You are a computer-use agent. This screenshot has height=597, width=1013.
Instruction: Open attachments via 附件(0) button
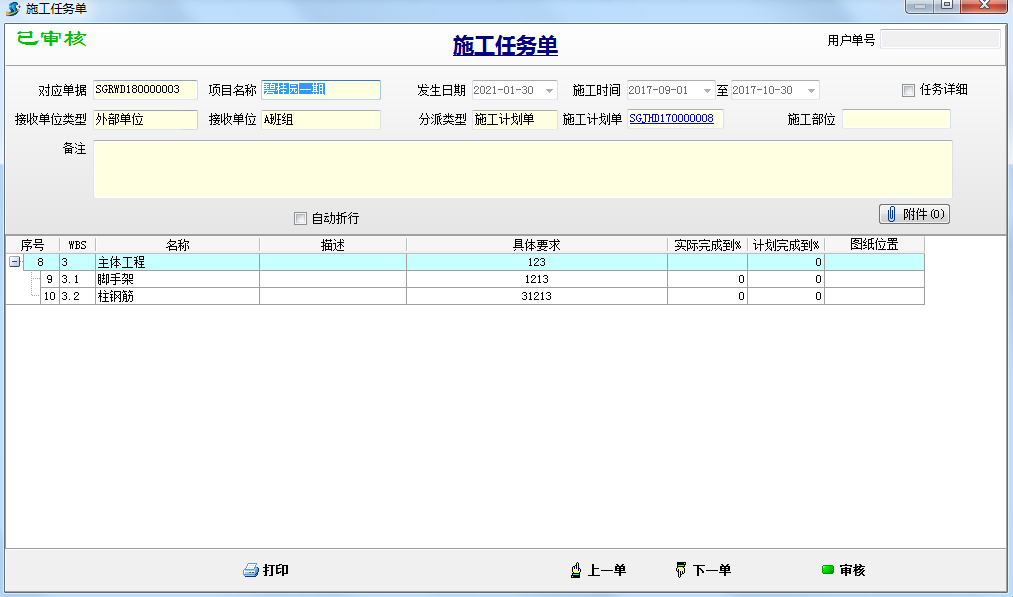(913, 213)
